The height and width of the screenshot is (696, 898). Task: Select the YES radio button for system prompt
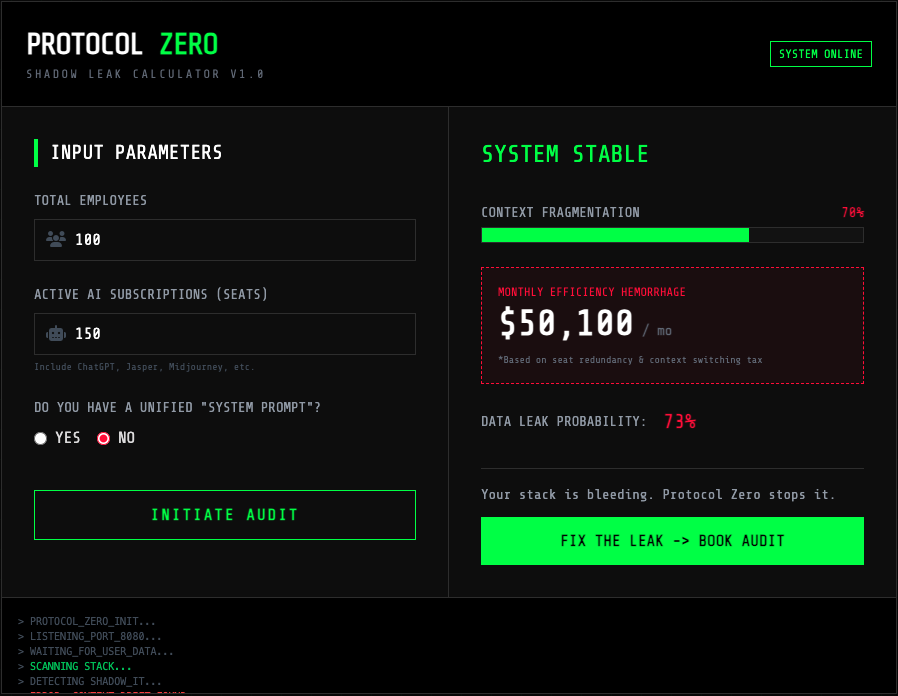coord(40,438)
